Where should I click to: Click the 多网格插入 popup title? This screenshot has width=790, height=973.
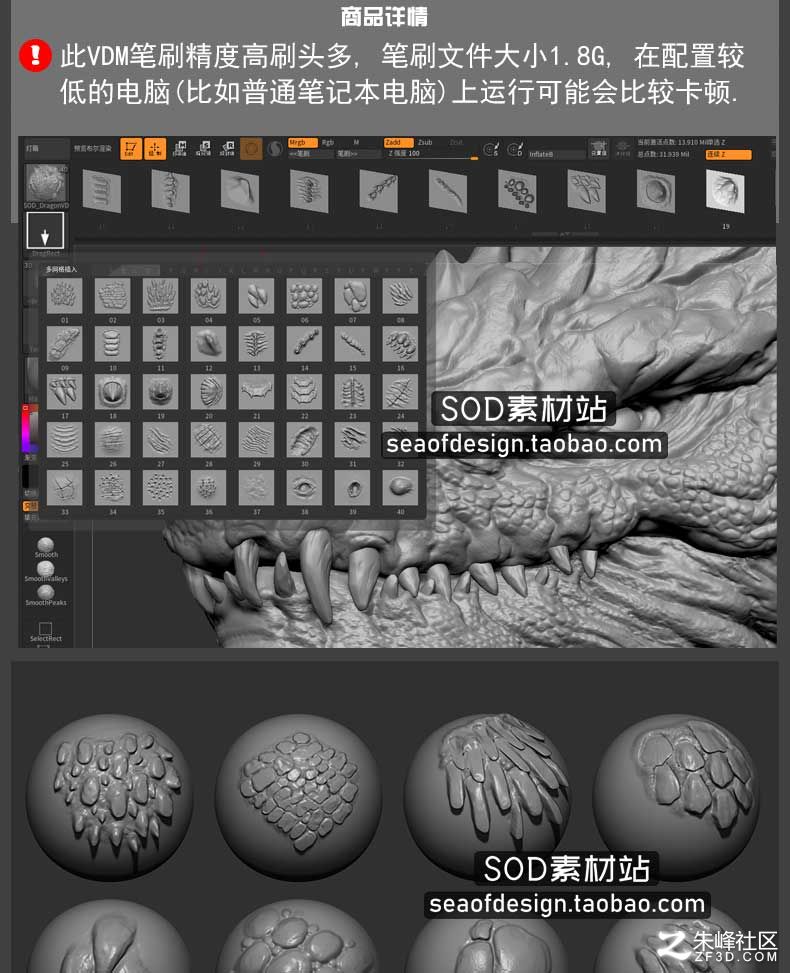[61, 269]
